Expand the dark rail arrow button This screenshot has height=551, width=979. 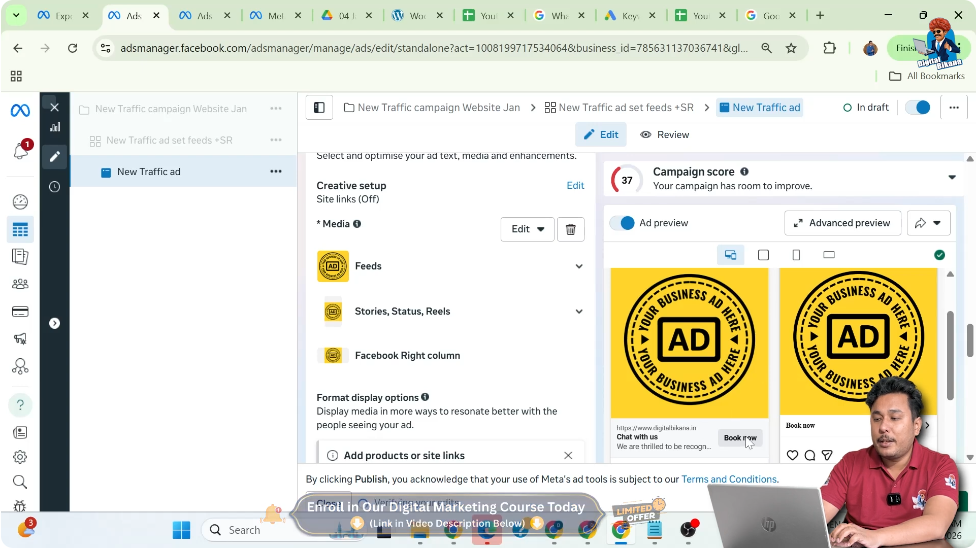click(54, 323)
